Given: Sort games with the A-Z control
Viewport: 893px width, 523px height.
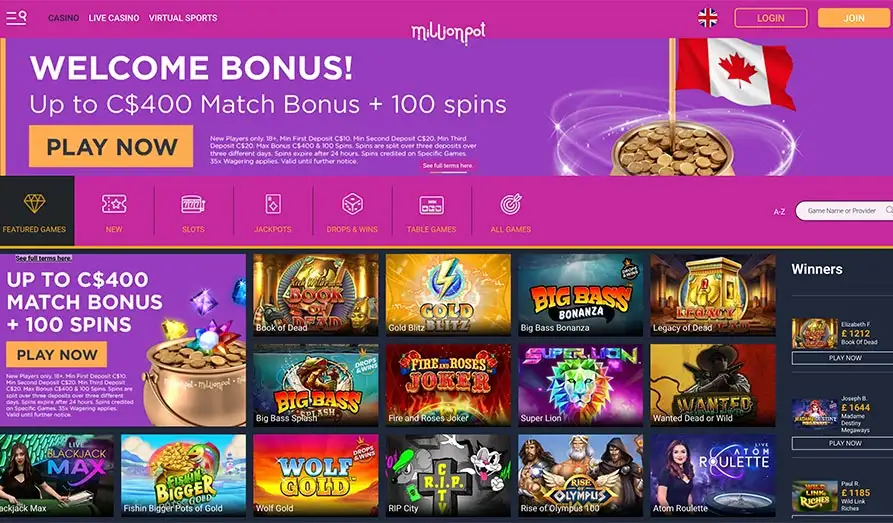Looking at the screenshot, I should [779, 211].
